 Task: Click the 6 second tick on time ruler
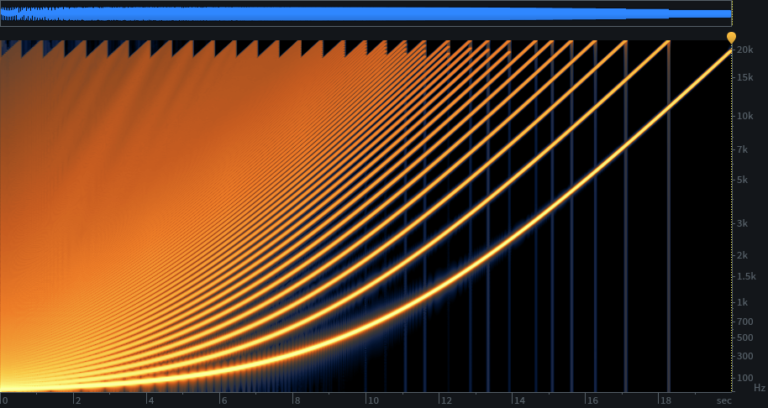point(224,400)
